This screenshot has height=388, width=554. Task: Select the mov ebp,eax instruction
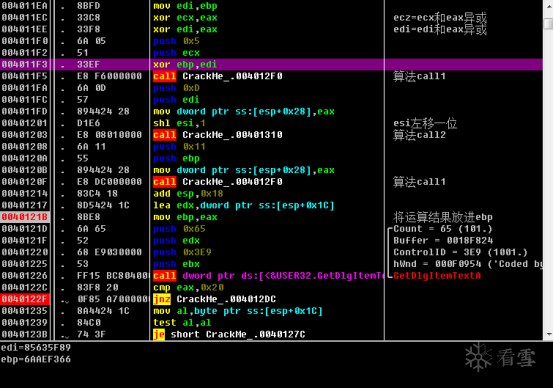(x=185, y=217)
